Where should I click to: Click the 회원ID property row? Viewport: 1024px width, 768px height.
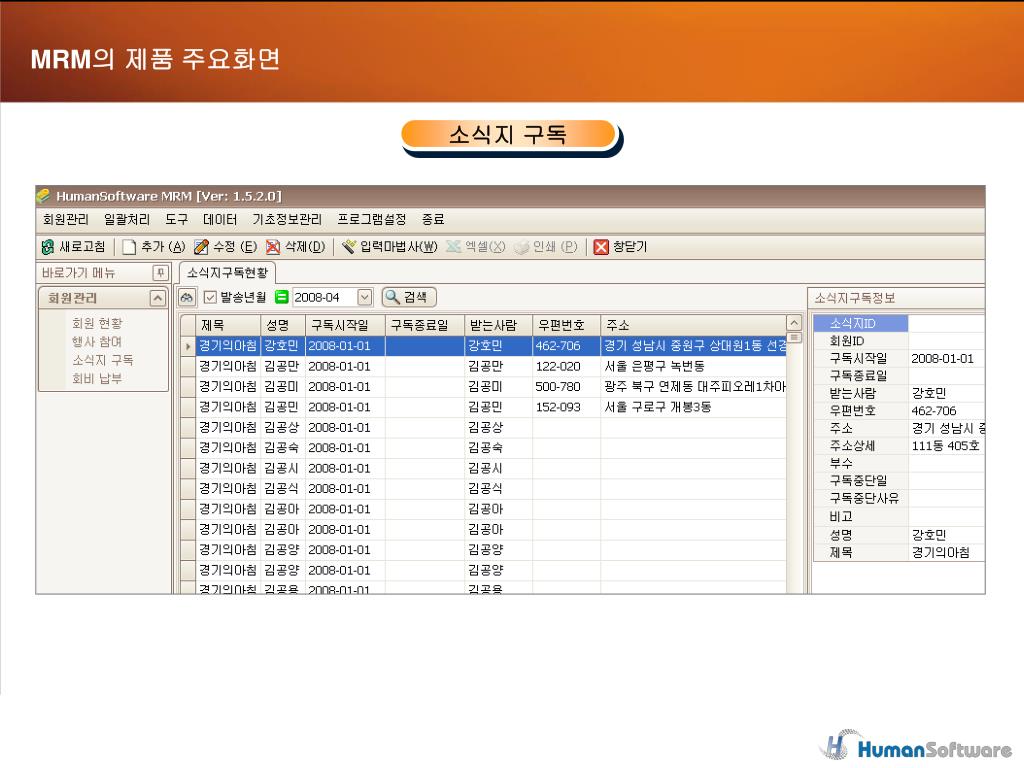899,341
